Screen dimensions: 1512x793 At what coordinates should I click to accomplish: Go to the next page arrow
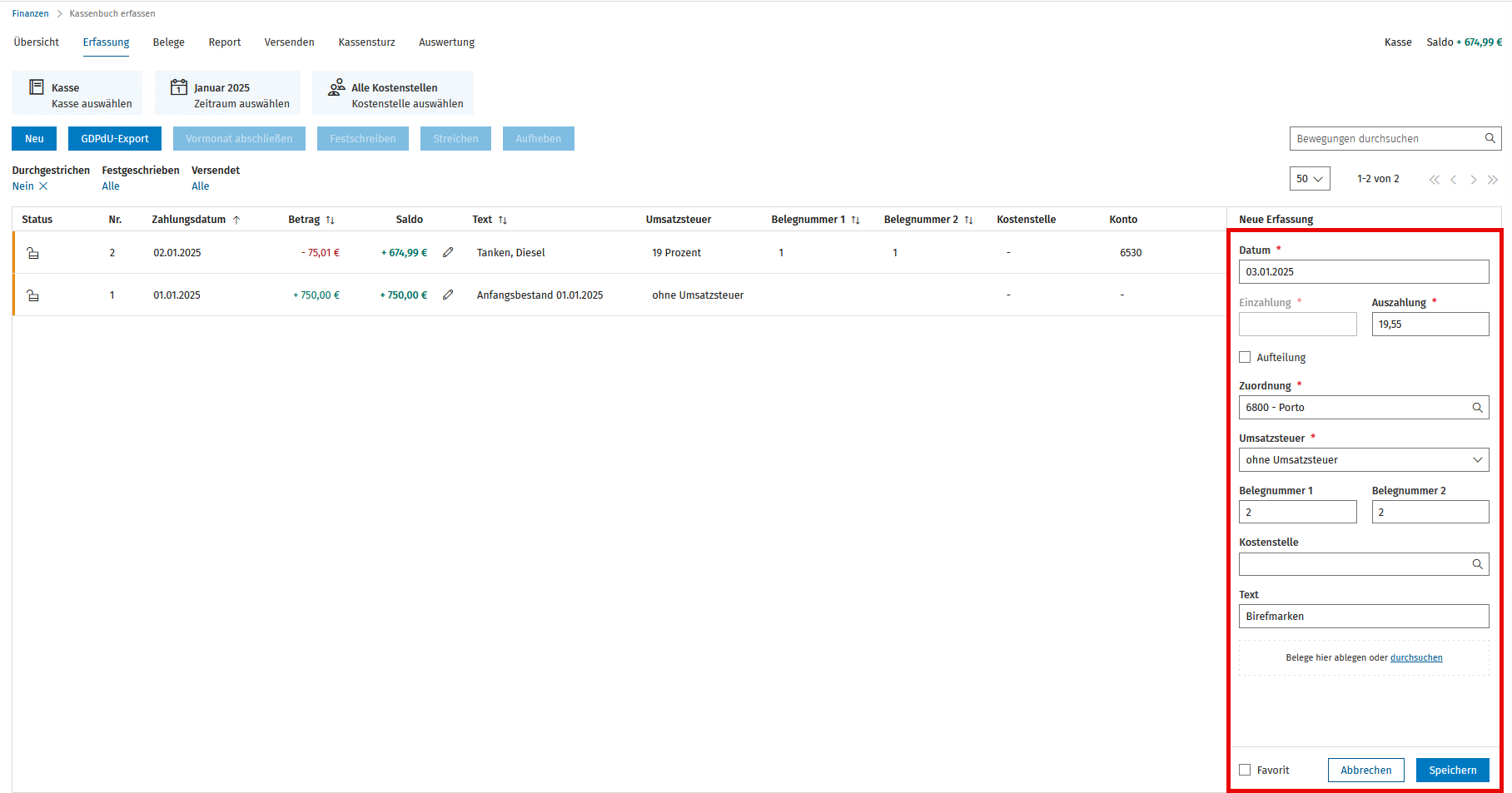[x=1473, y=180]
